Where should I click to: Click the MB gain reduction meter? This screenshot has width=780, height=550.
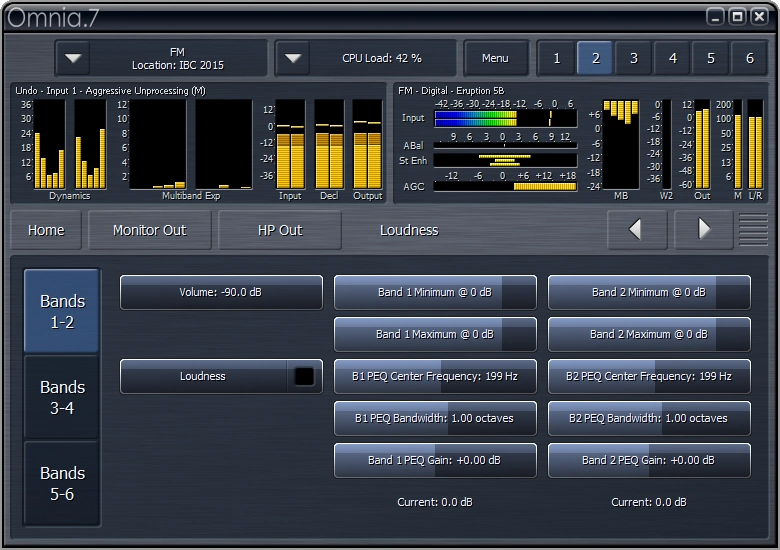(620, 144)
